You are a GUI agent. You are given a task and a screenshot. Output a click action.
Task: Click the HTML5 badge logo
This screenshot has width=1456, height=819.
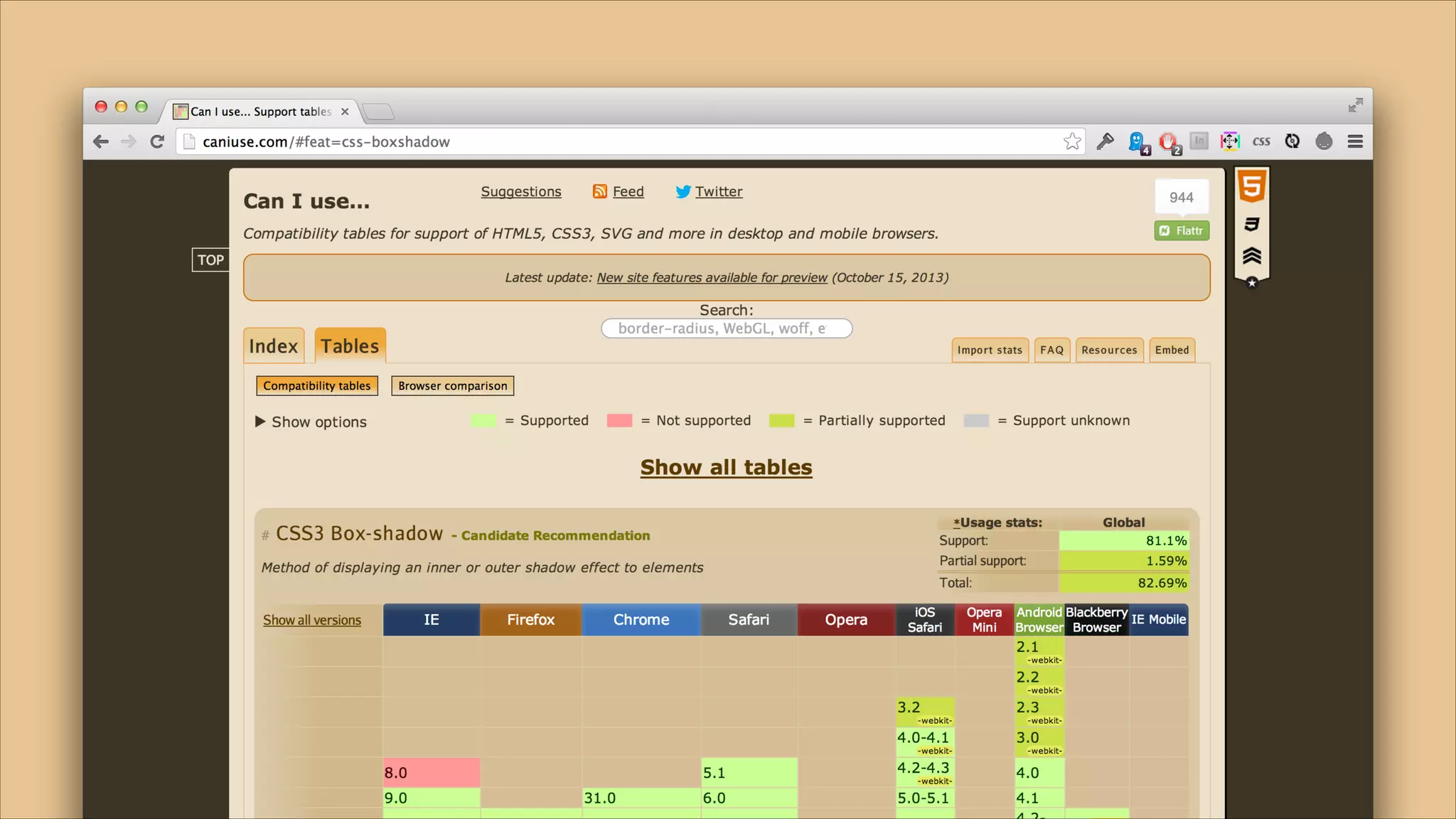pyautogui.click(x=1251, y=187)
